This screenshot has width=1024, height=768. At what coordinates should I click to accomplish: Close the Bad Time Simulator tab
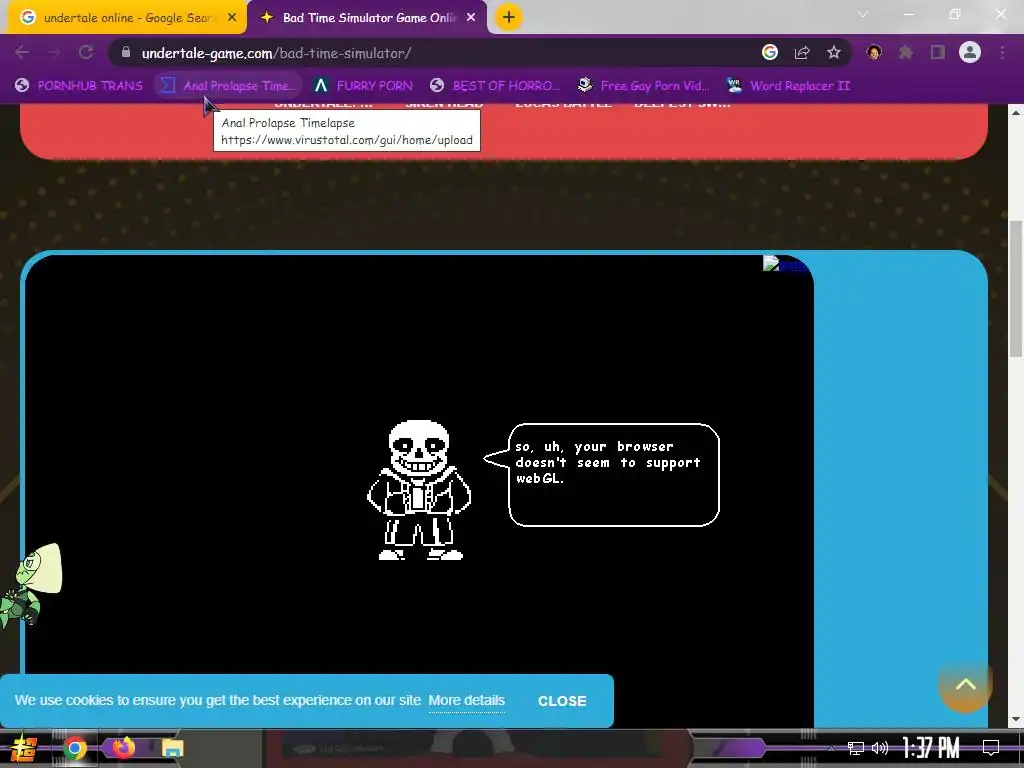pos(471,18)
